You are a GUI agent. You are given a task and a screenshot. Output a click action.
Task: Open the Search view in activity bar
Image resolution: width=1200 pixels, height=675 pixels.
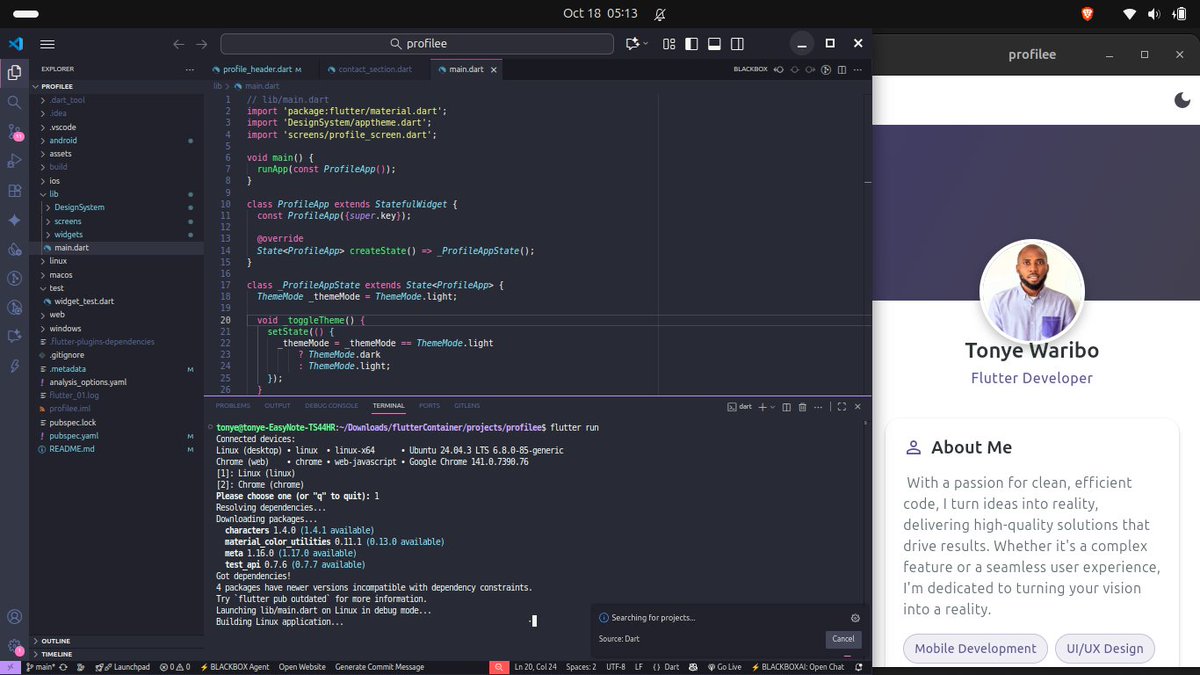pyautogui.click(x=14, y=102)
